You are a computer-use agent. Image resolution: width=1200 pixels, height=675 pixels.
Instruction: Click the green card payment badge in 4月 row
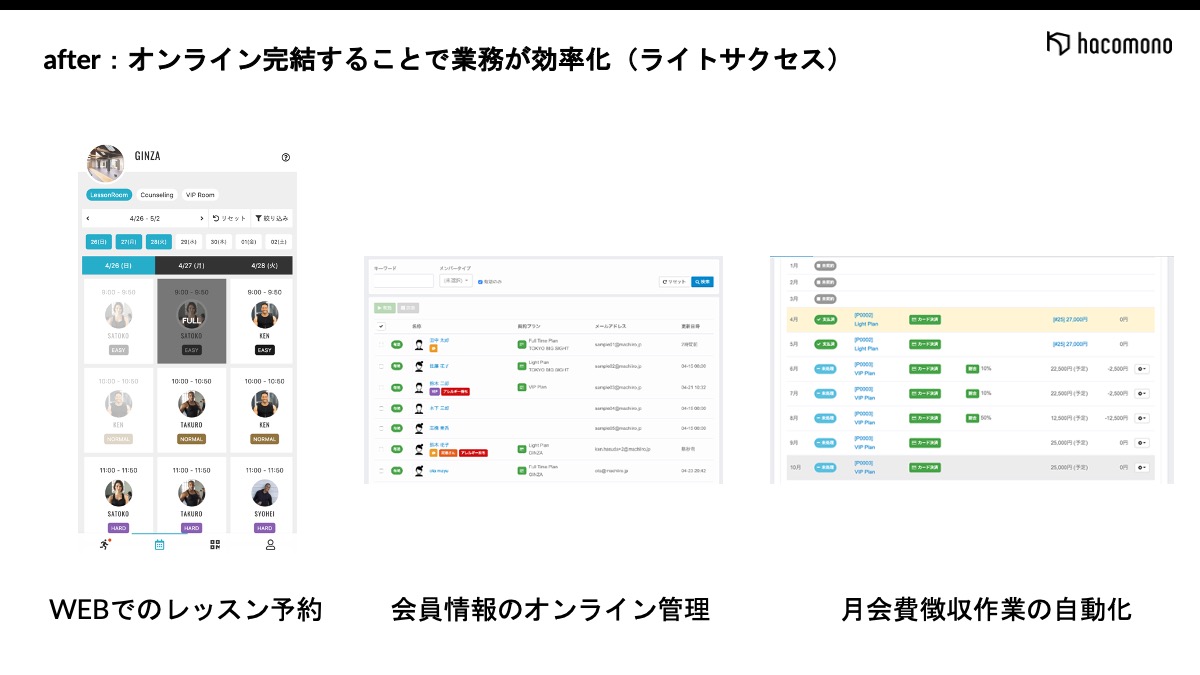[925, 319]
